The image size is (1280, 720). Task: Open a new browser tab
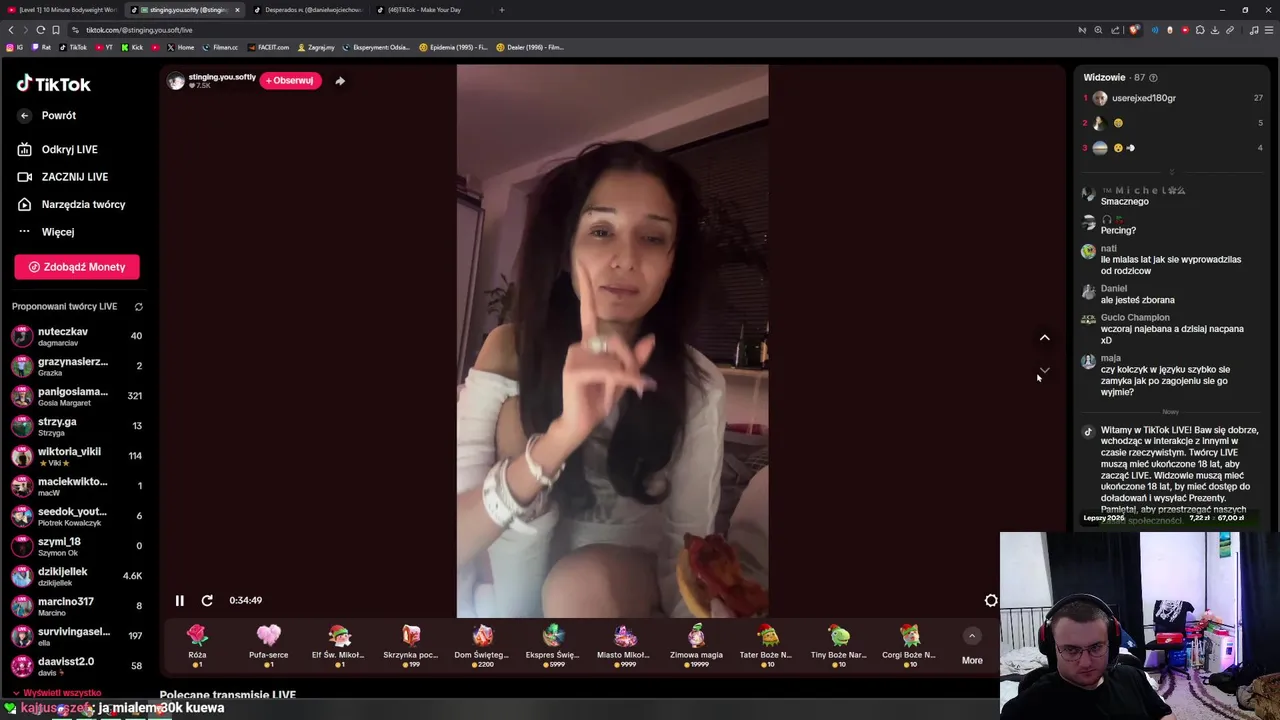[502, 10]
